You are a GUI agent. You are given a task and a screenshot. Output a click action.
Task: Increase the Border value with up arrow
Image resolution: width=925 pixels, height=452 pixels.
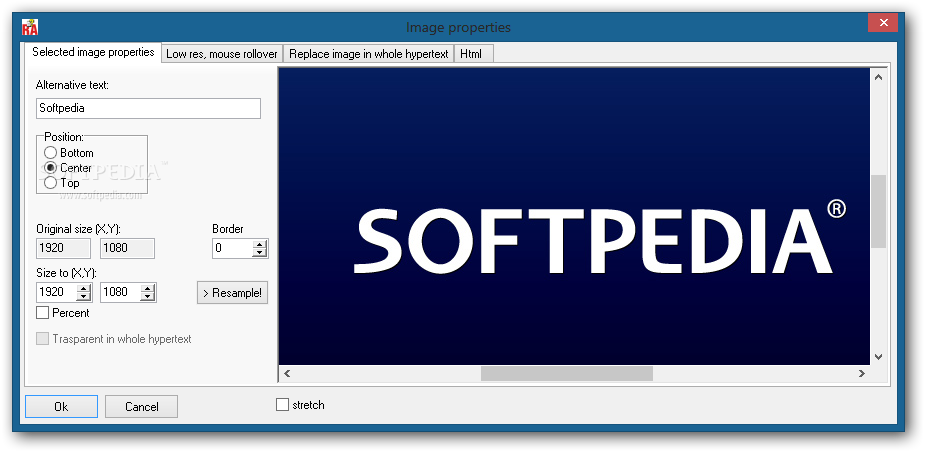260,244
